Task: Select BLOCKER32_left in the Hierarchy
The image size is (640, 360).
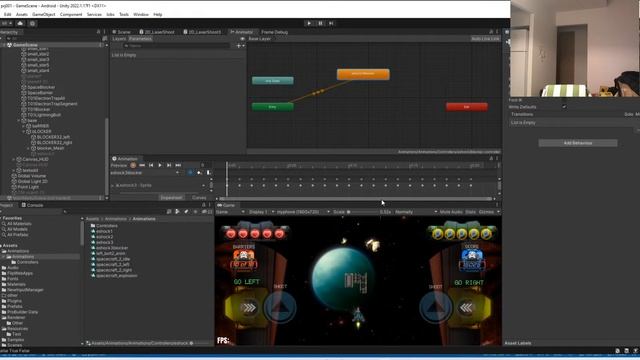Action: (53, 137)
